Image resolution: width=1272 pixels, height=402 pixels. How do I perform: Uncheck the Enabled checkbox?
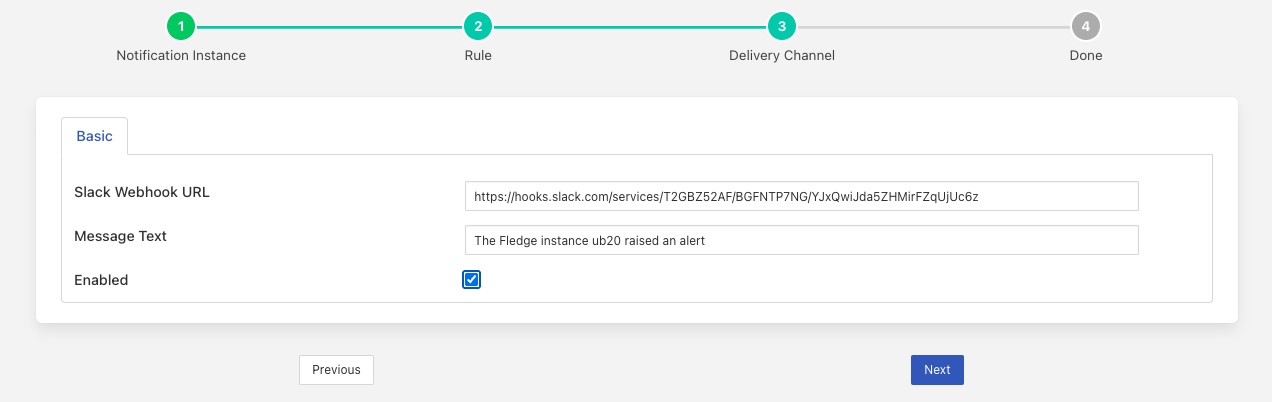point(472,280)
